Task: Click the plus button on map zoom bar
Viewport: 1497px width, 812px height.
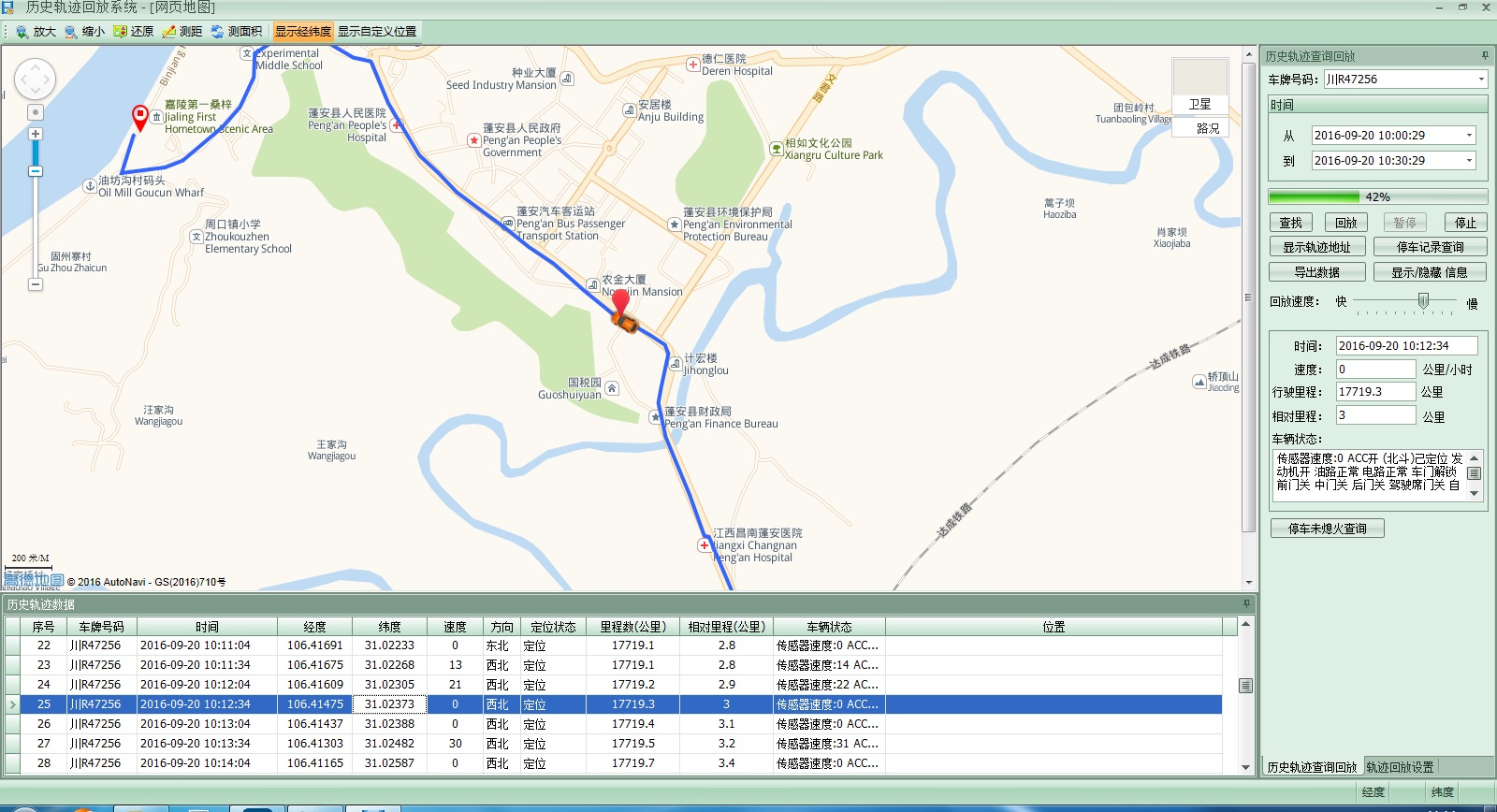Action: [x=36, y=134]
